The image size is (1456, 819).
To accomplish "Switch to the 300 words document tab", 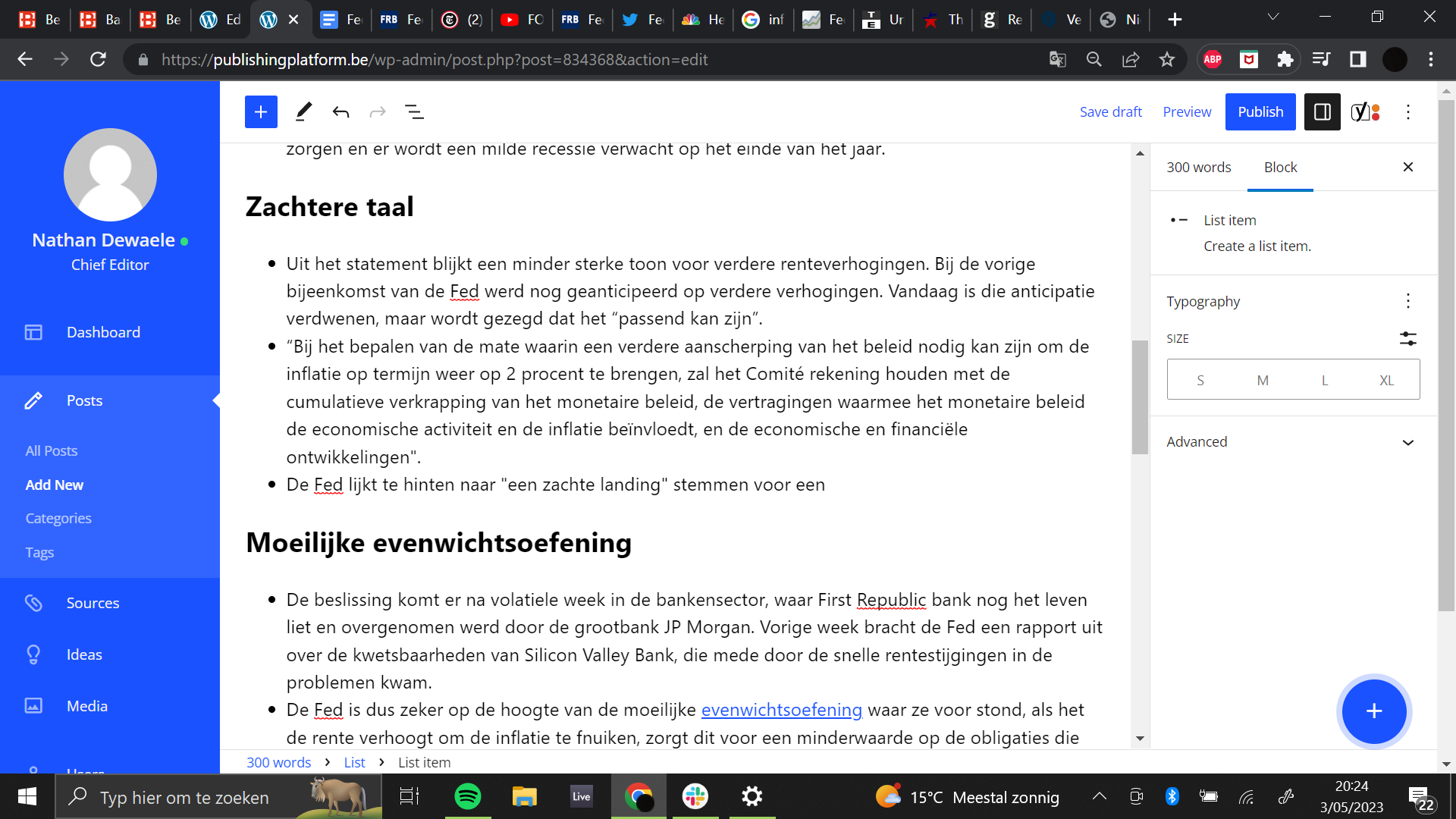I will [1198, 168].
